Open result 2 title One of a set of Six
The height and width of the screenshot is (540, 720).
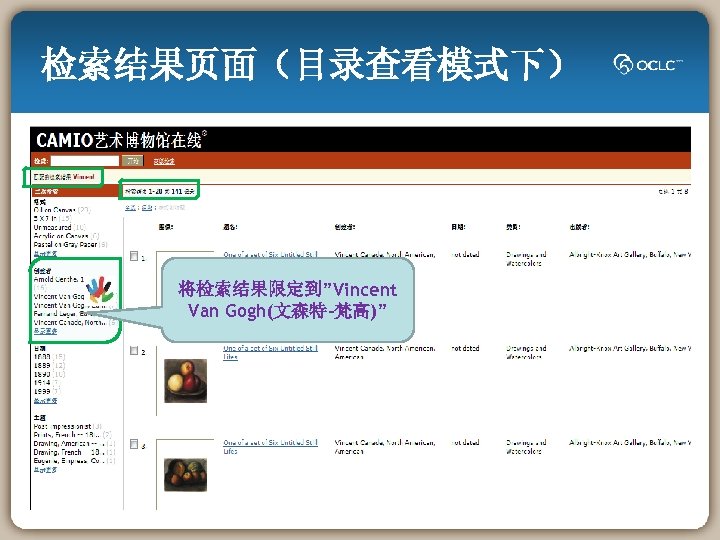(270, 352)
